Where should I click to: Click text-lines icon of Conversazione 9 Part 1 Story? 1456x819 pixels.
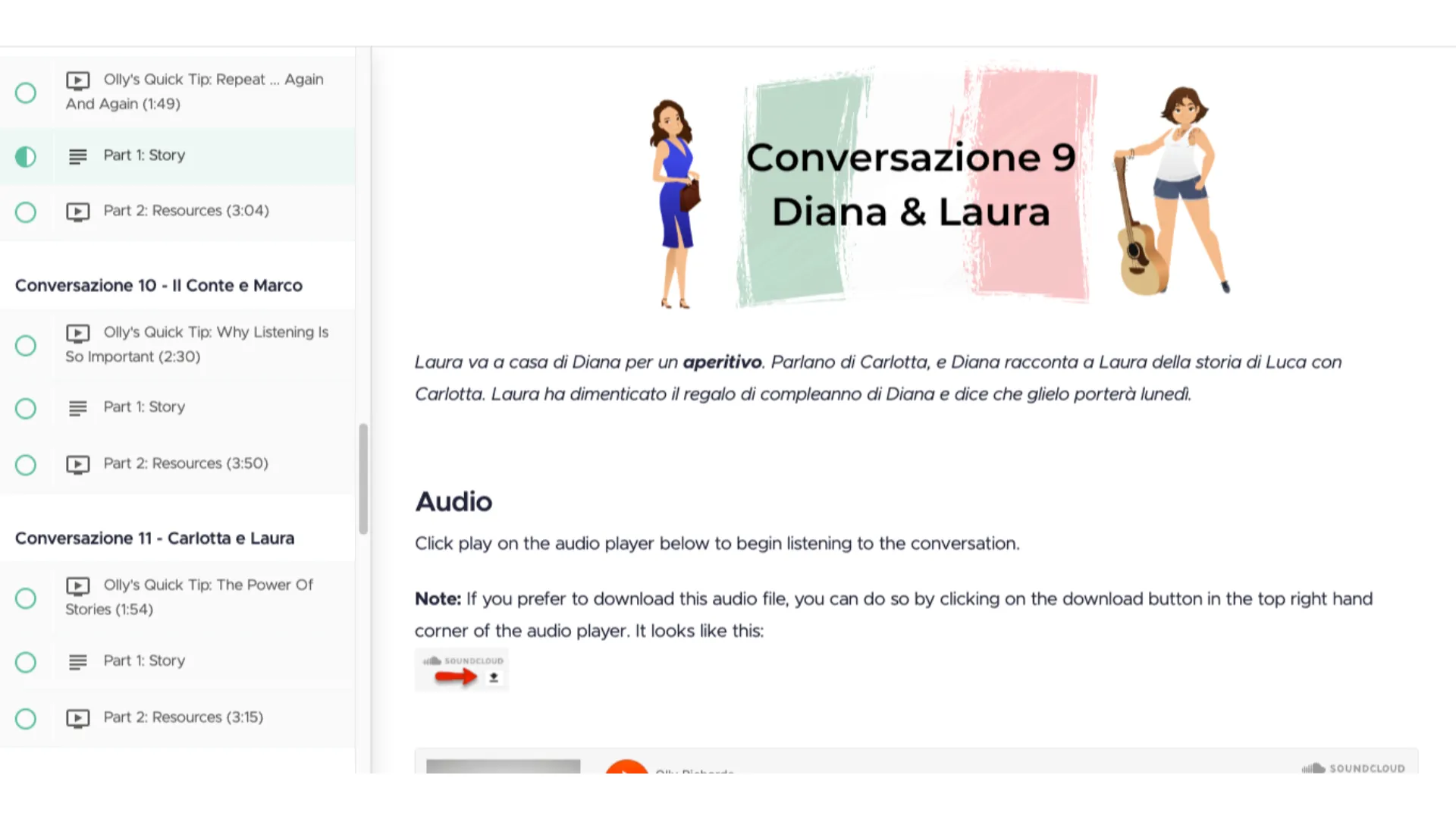click(77, 156)
